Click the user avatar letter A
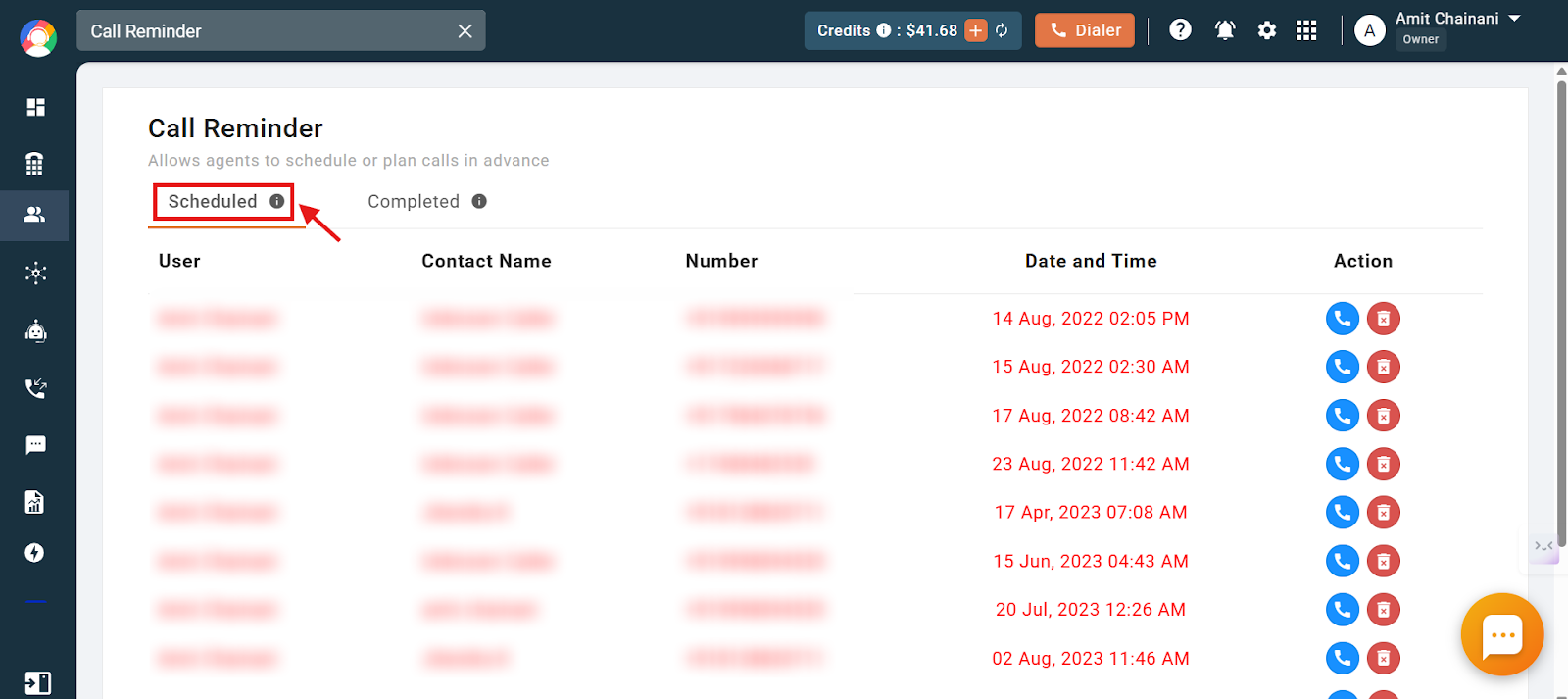This screenshot has width=1568, height=699. [1370, 31]
